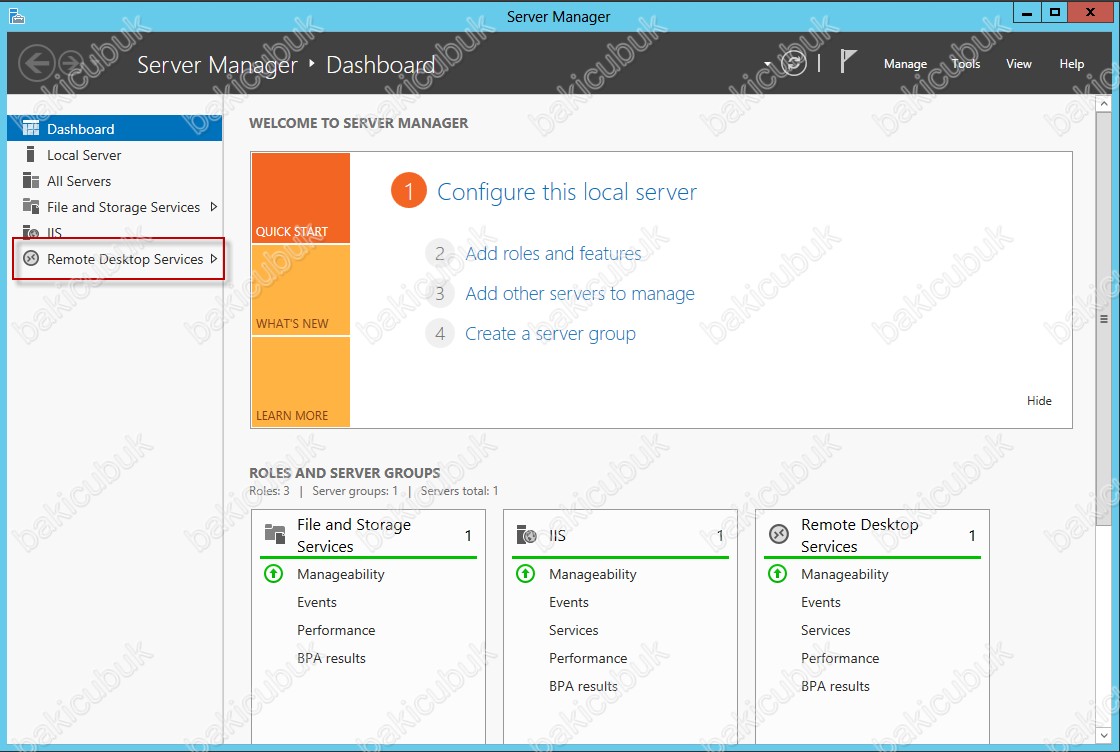Click the scrollbar down arrow
The width and height of the screenshot is (1120, 752).
click(1104, 734)
